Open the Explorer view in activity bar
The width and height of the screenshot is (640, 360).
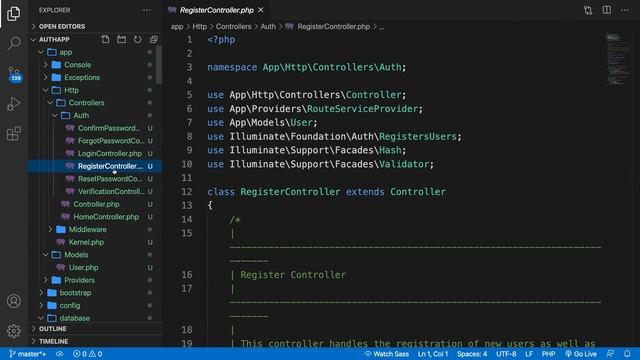coord(13,13)
